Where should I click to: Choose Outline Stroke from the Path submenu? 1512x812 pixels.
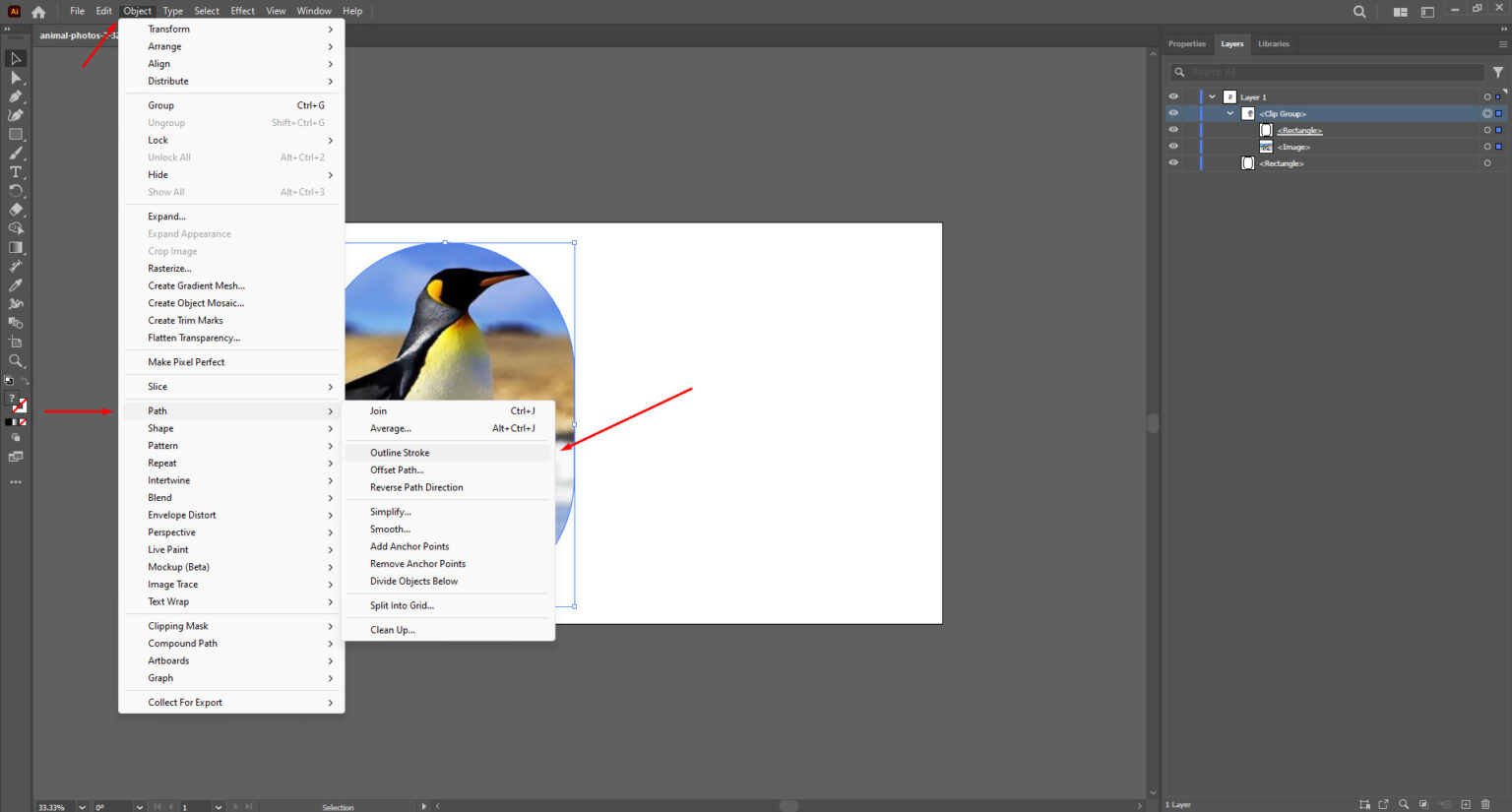(399, 452)
